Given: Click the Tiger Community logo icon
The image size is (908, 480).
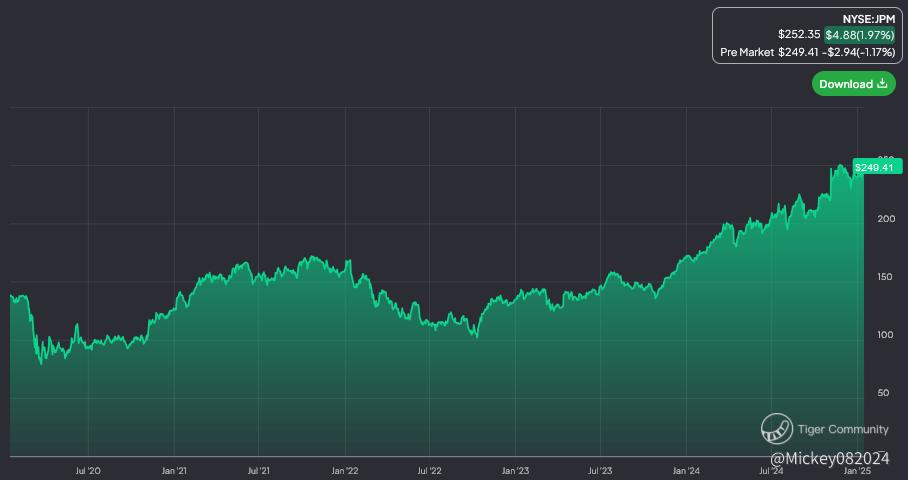Looking at the screenshot, I should coord(777,429).
